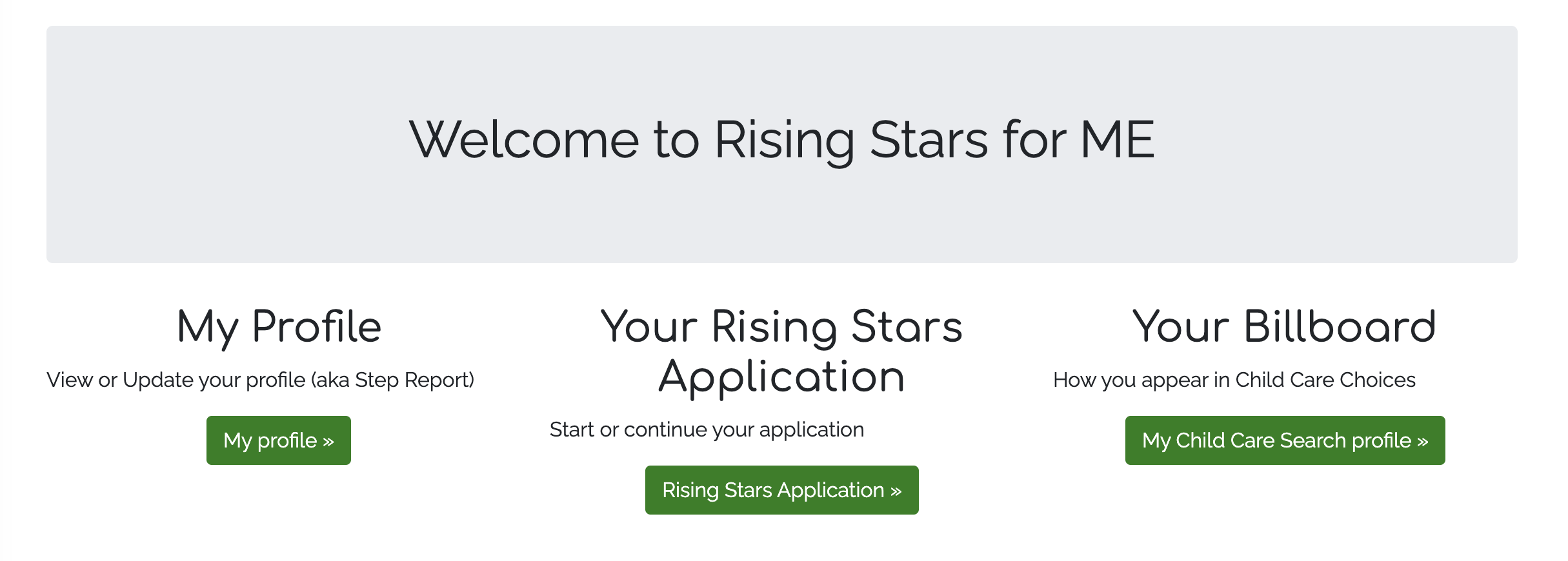The height and width of the screenshot is (561, 1568).
Task: Click the green Rising Stars Application button
Action: tap(781, 490)
